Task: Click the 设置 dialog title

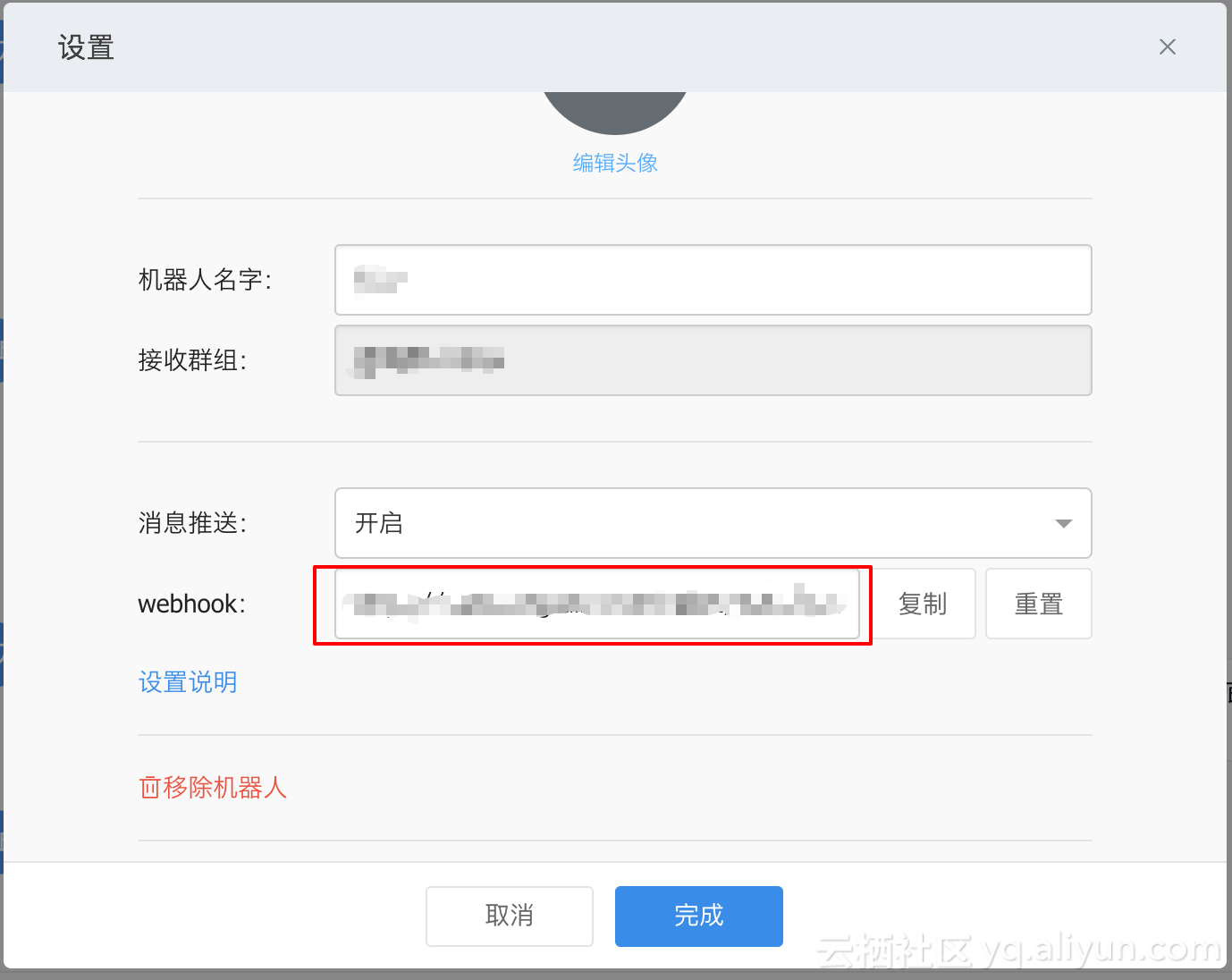Action: tap(86, 47)
